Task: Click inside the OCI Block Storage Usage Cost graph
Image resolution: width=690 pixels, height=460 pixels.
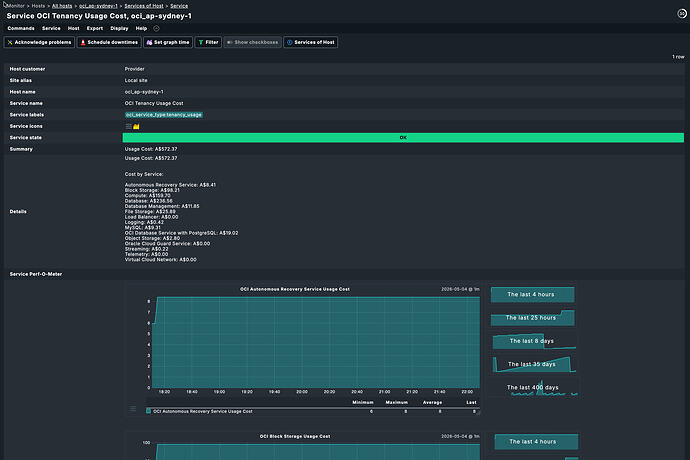Action: (x=316, y=452)
